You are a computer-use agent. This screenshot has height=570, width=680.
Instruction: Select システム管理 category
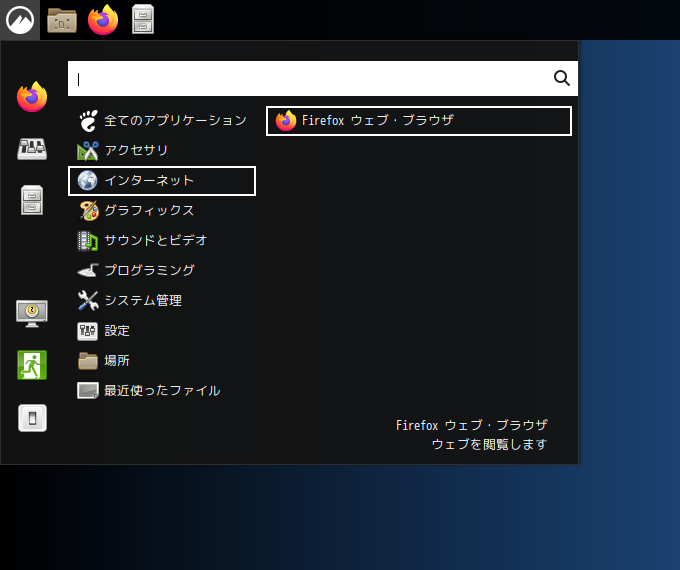tap(162, 301)
